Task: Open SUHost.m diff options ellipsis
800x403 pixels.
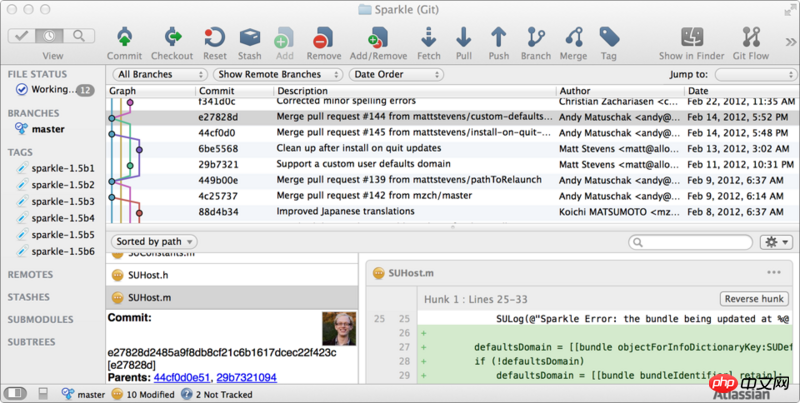Action: pyautogui.click(x=773, y=272)
